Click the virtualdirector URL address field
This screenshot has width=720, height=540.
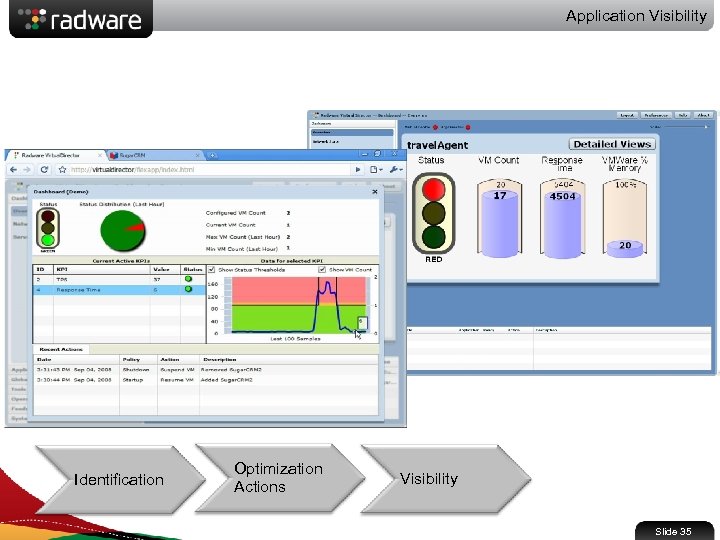pos(210,170)
